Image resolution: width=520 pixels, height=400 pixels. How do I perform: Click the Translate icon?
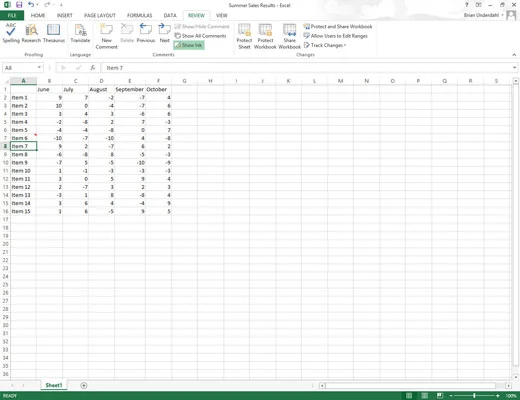pyautogui.click(x=80, y=33)
